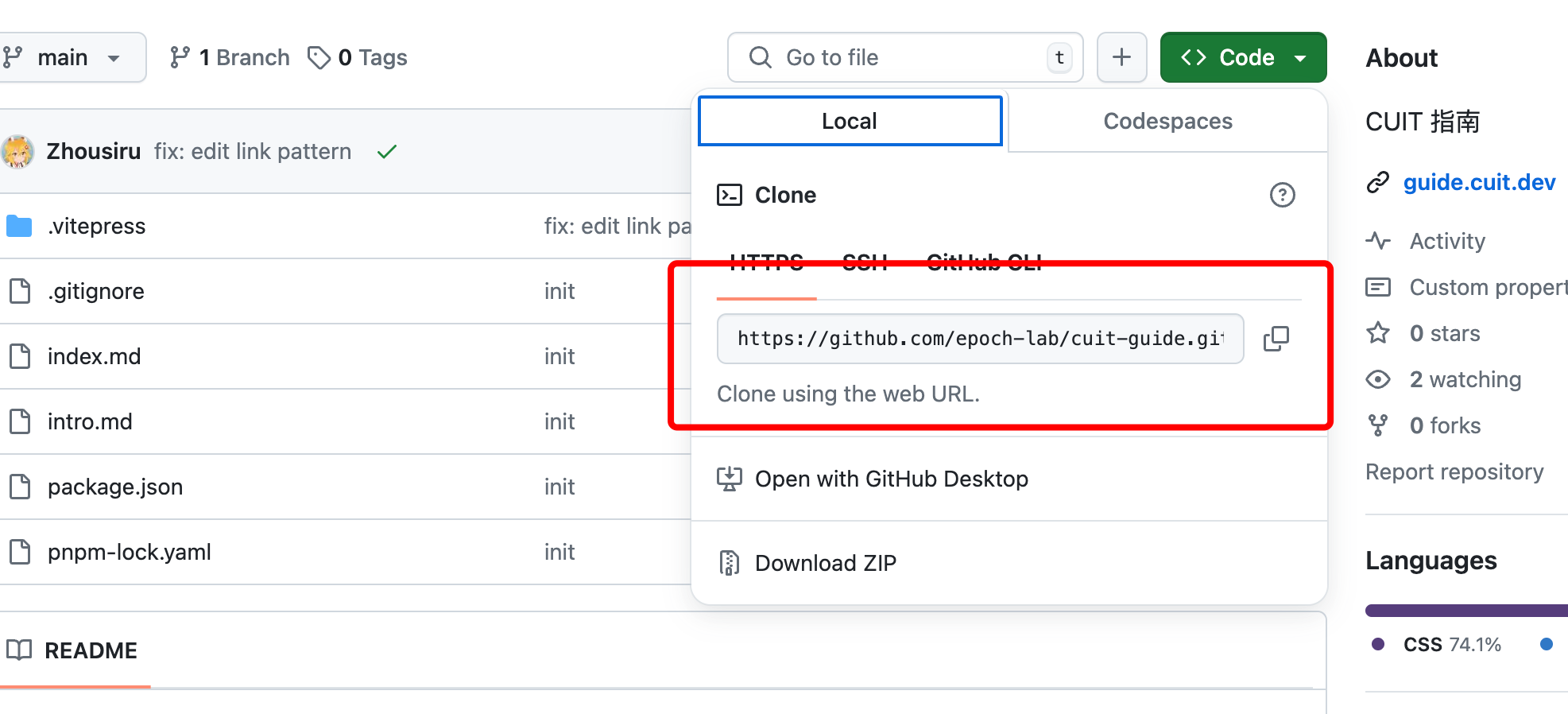Screen dimensions: 1568x714
Task: Click the fork icon beside 0 forks
Action: [1378, 425]
